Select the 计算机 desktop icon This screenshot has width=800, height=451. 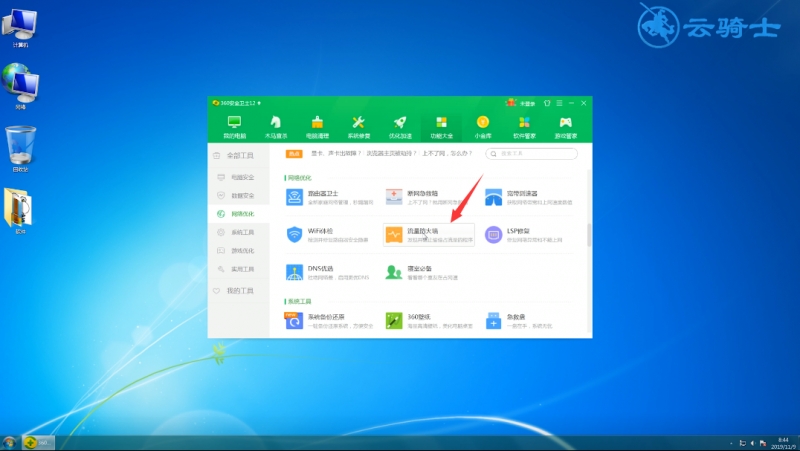click(x=20, y=29)
